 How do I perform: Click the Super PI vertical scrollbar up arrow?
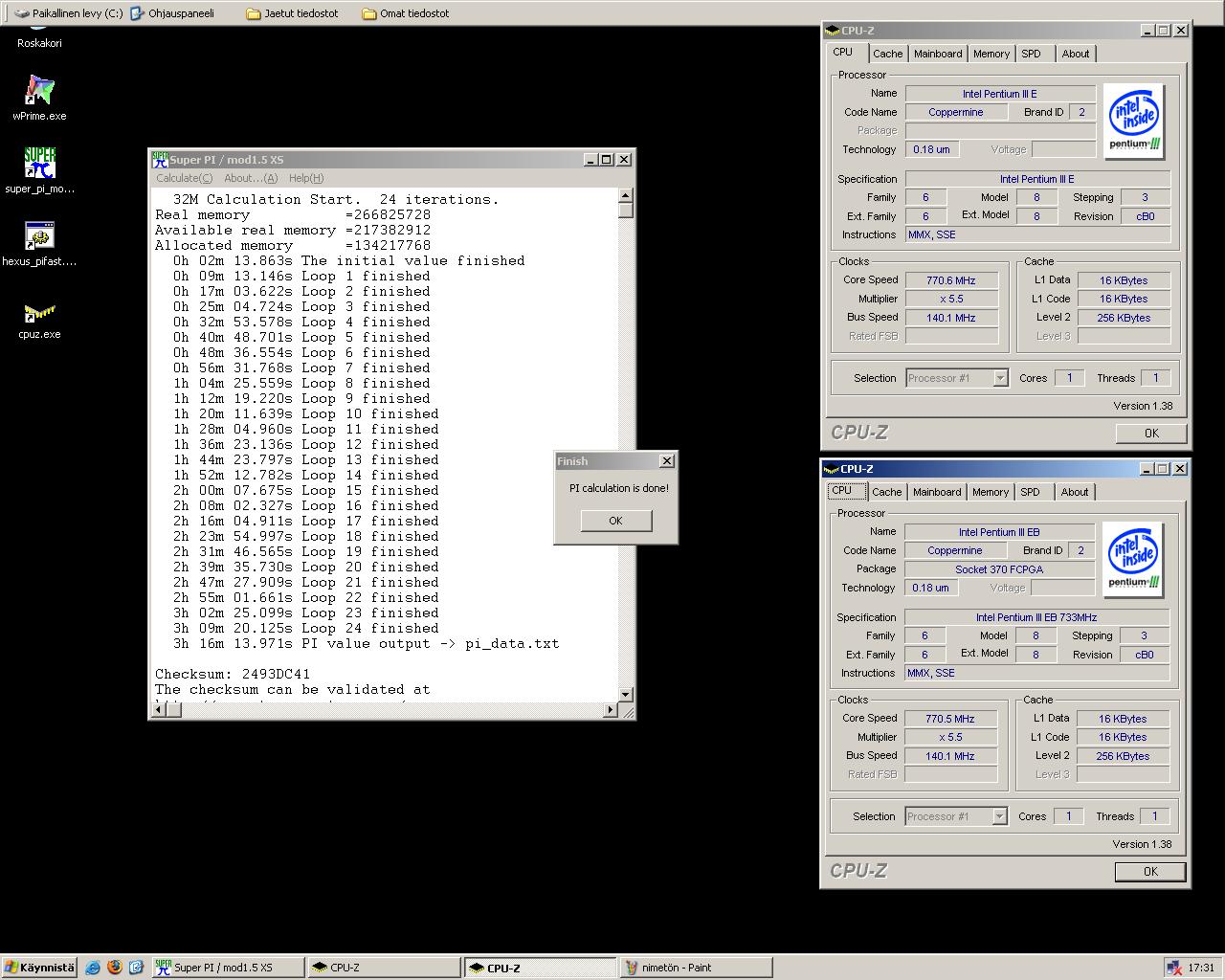click(x=626, y=195)
